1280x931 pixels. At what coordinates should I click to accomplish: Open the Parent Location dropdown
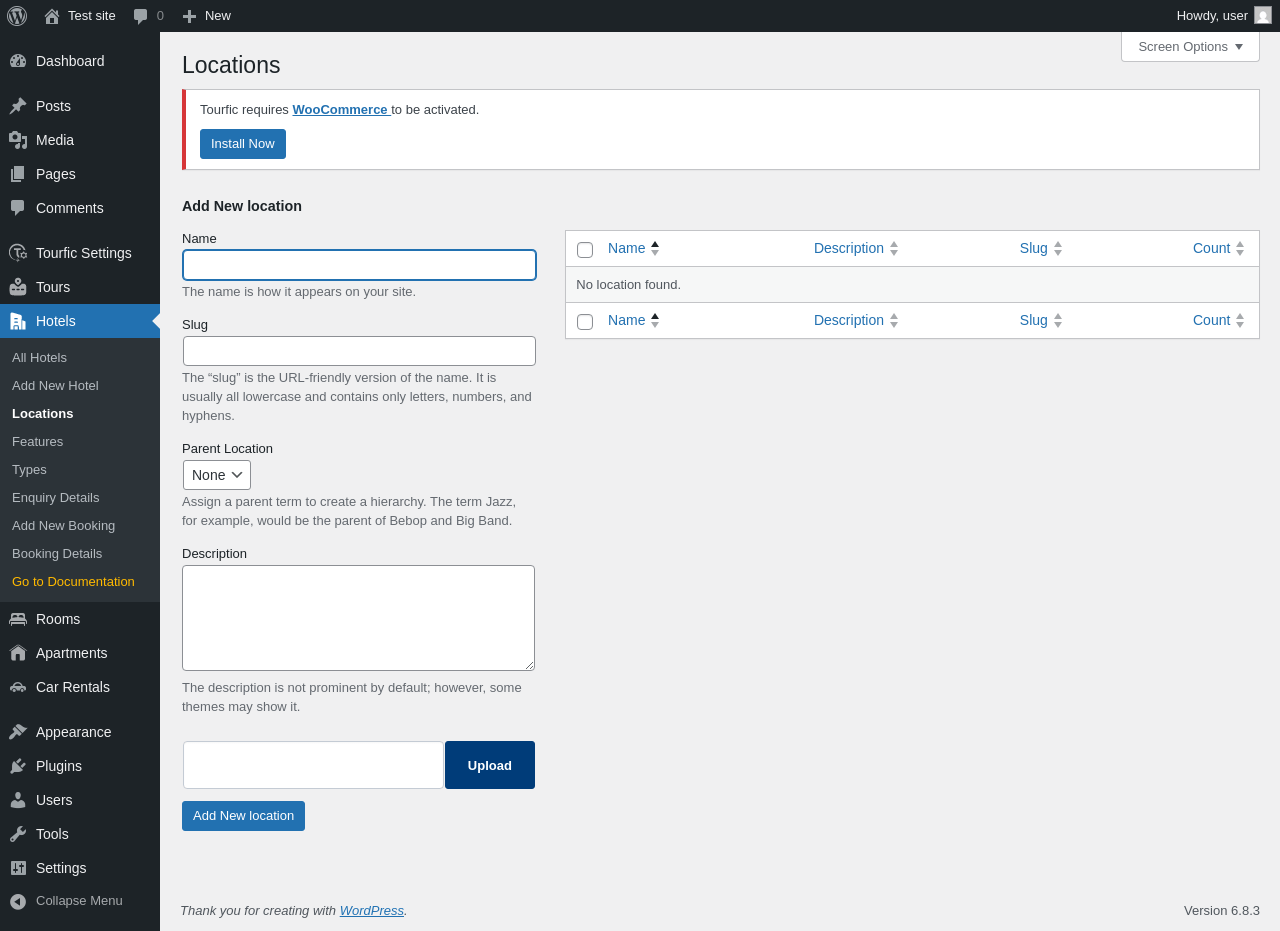pos(217,475)
